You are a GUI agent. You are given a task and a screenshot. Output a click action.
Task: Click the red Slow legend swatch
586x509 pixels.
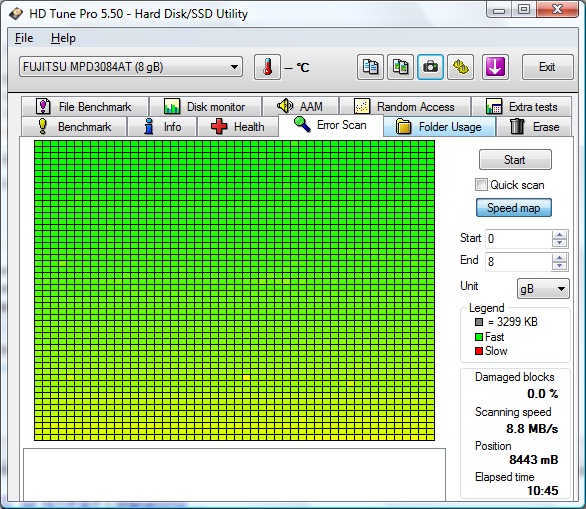(x=479, y=351)
